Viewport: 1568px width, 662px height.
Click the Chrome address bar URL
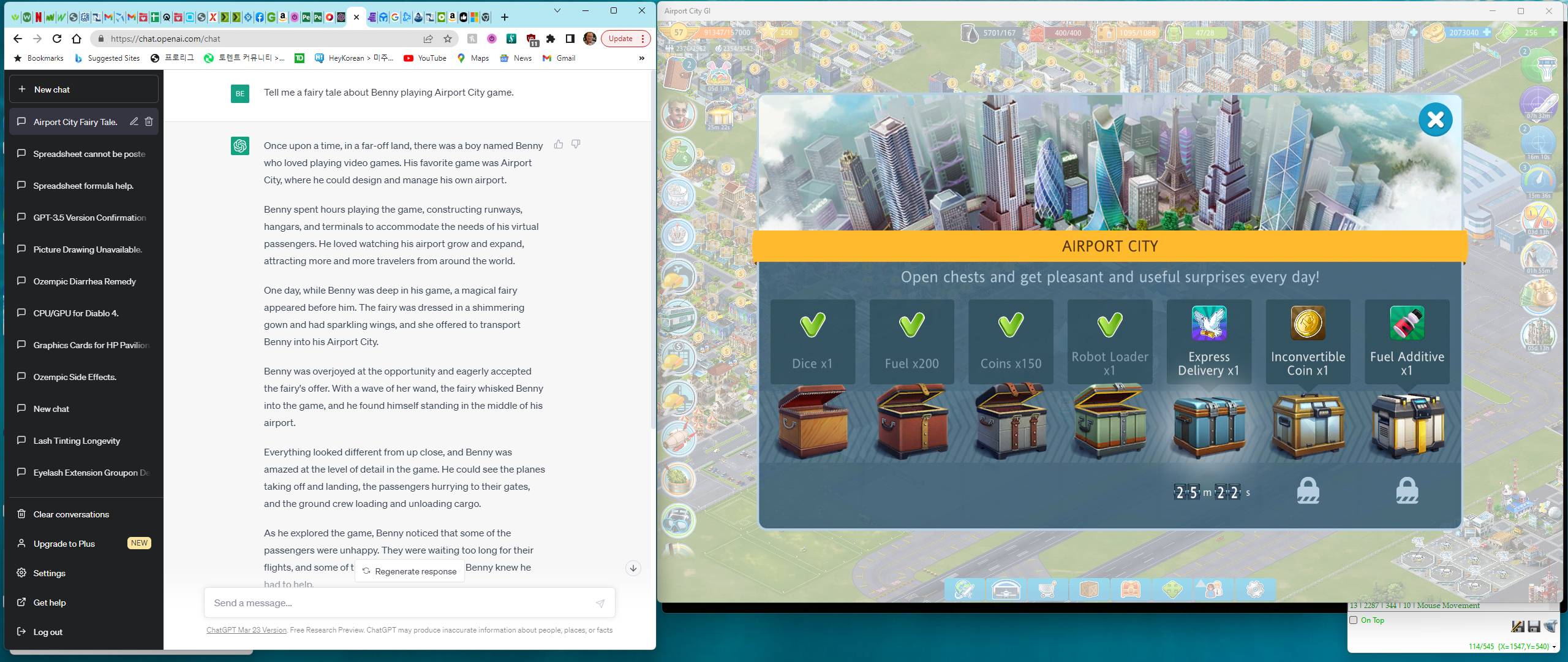point(165,39)
